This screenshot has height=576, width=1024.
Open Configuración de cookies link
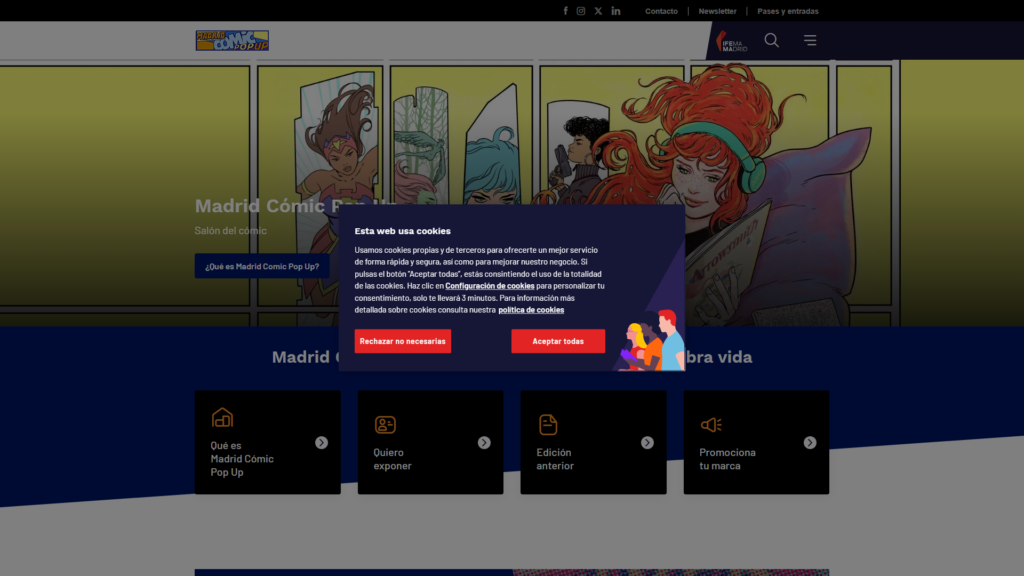coord(490,286)
